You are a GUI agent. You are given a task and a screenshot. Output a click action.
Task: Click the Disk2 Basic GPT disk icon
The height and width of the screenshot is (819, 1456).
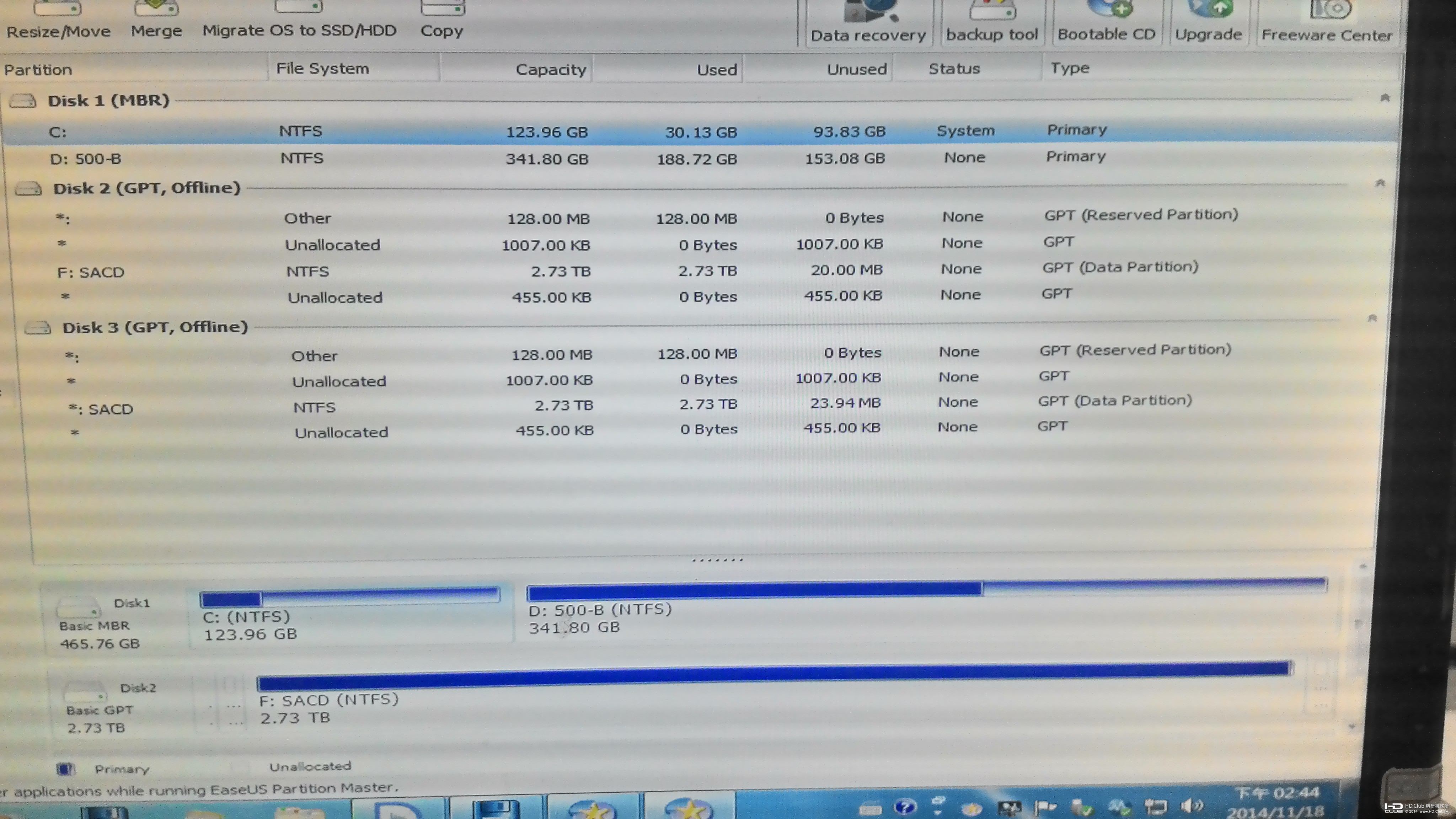coord(85,692)
